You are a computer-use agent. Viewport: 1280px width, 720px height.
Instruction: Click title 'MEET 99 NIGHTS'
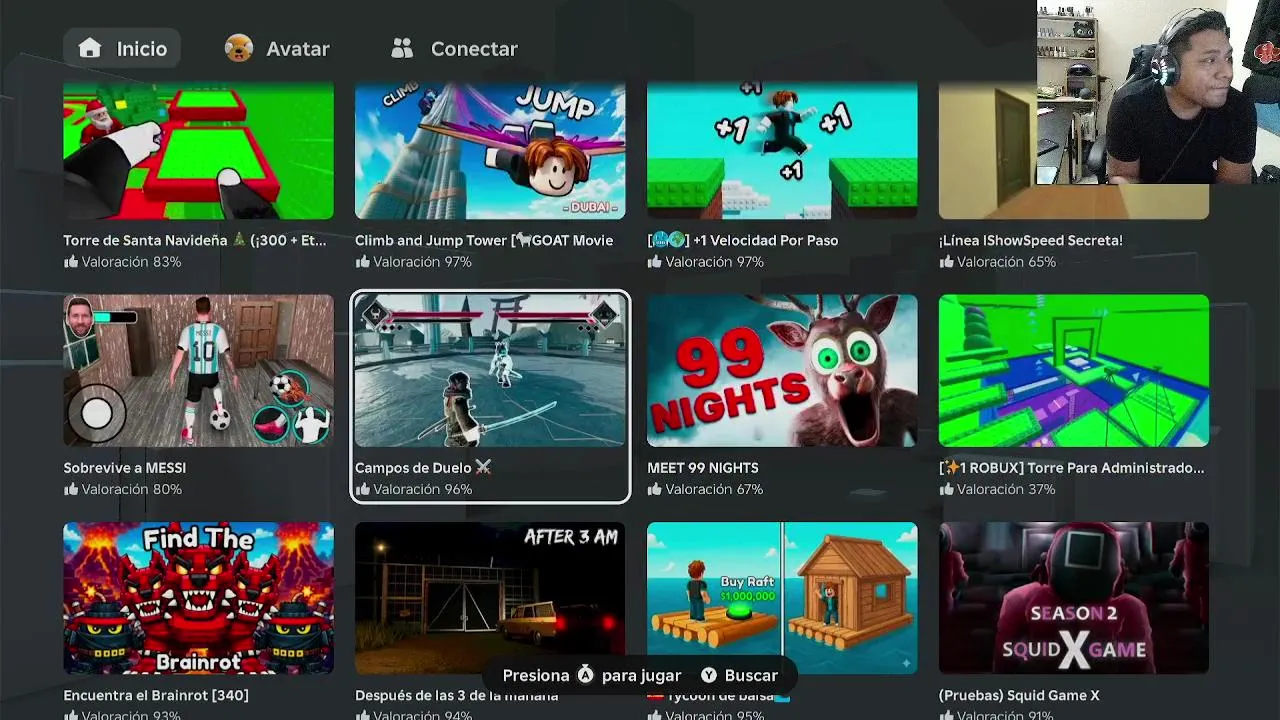click(x=702, y=468)
